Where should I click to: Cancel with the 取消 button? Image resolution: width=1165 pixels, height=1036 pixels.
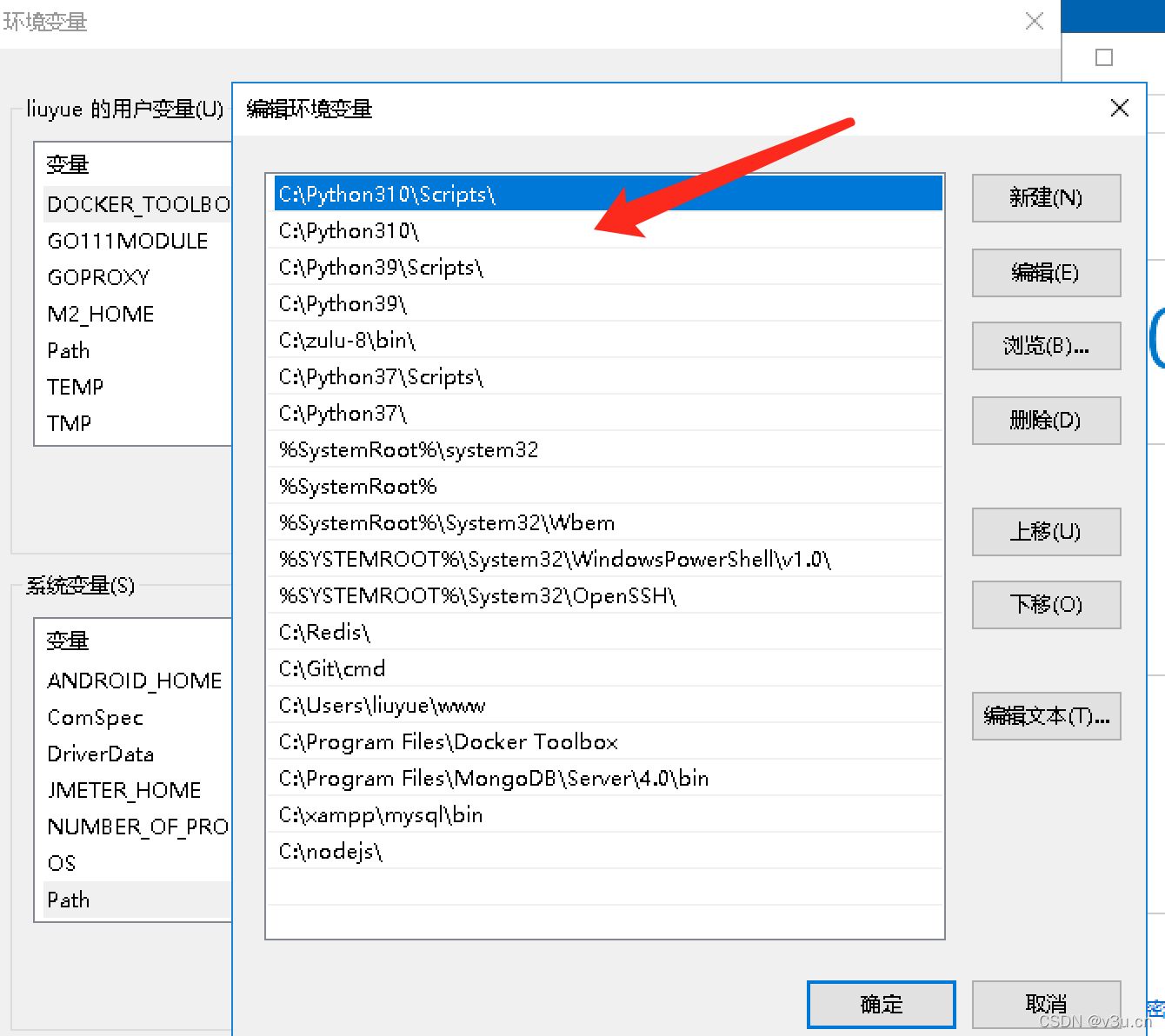(1046, 1005)
